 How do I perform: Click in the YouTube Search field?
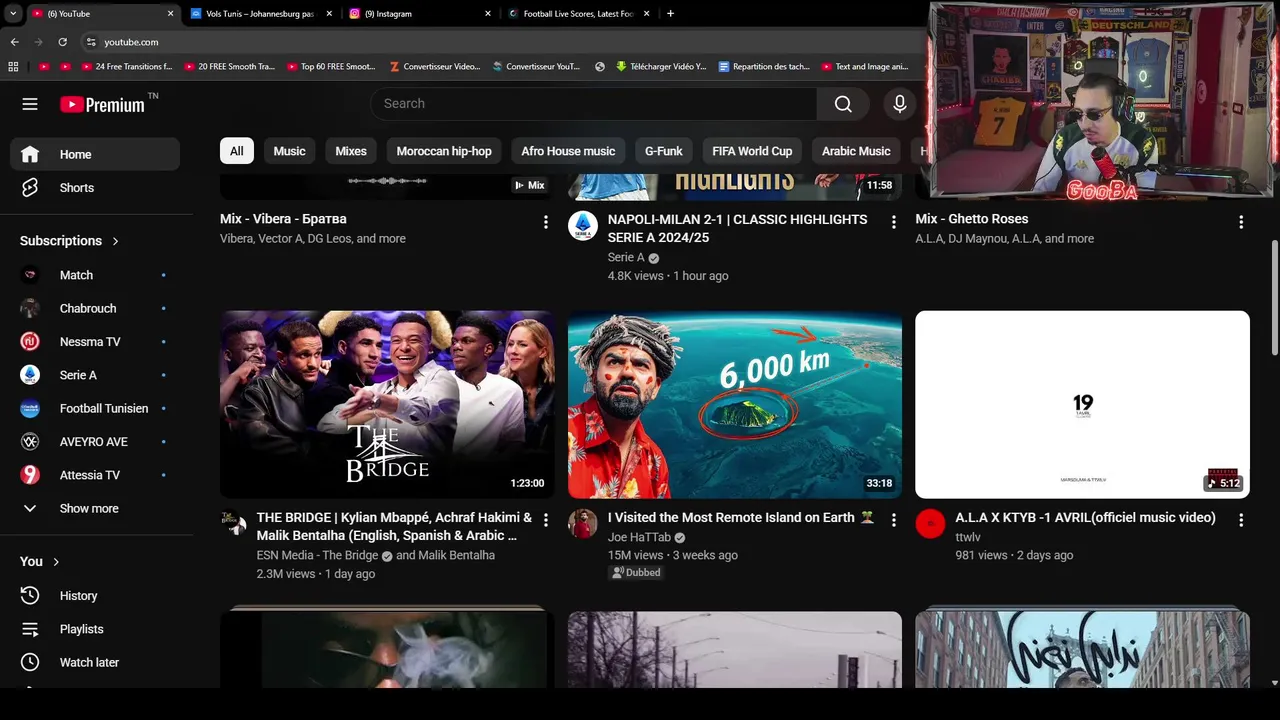tap(594, 104)
